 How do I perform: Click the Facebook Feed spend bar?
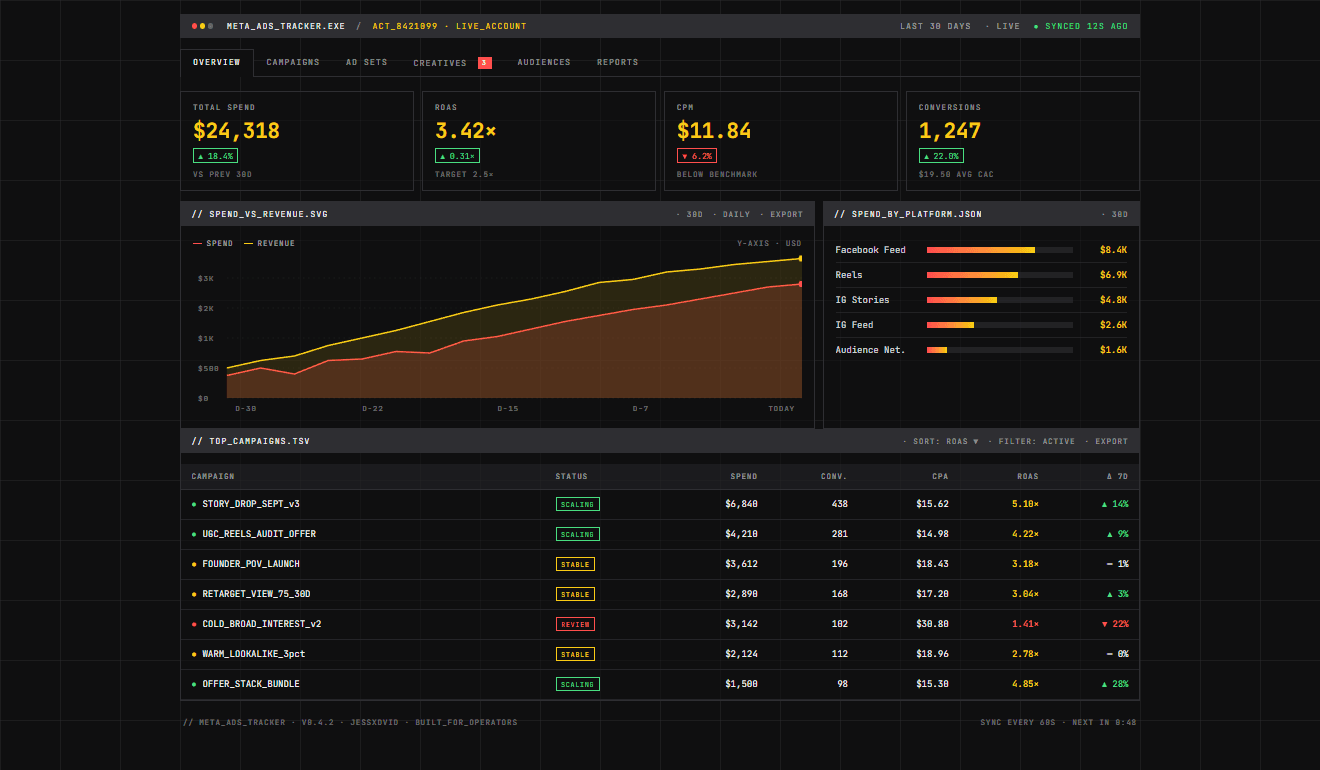1000,250
